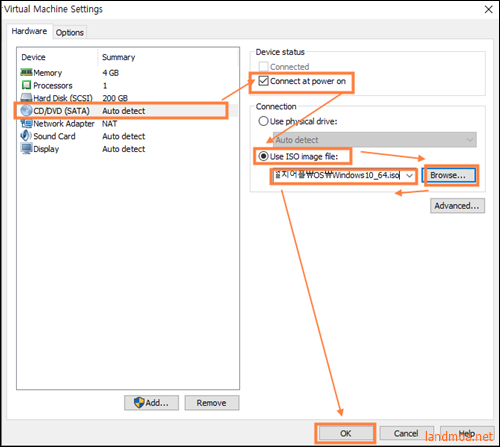Check the Connected checkbox
The image size is (500, 447).
pyautogui.click(x=263, y=66)
